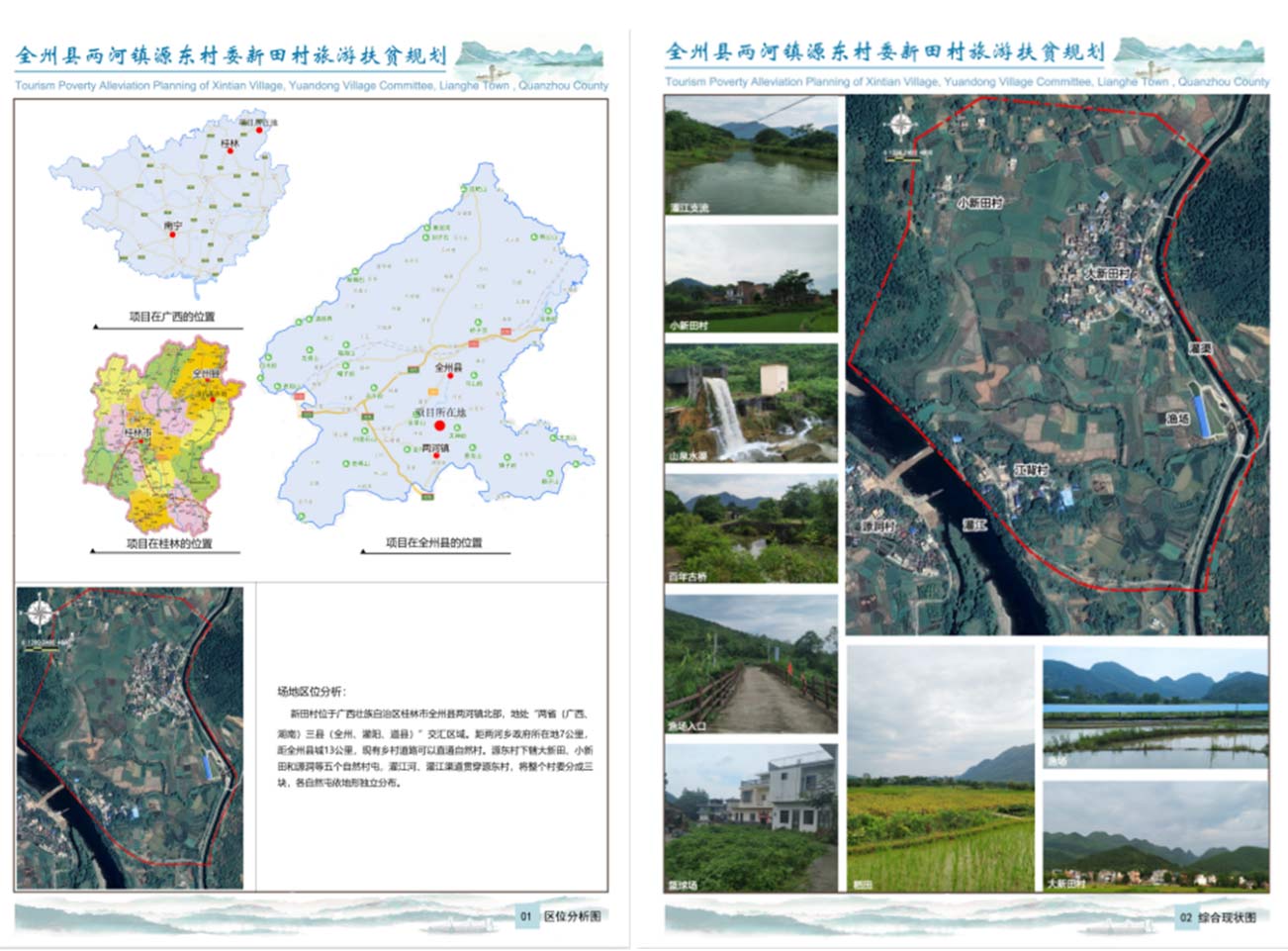The height and width of the screenshot is (951, 1288).
Task: Open the 小新田村 village photo
Action: [x=751, y=278]
